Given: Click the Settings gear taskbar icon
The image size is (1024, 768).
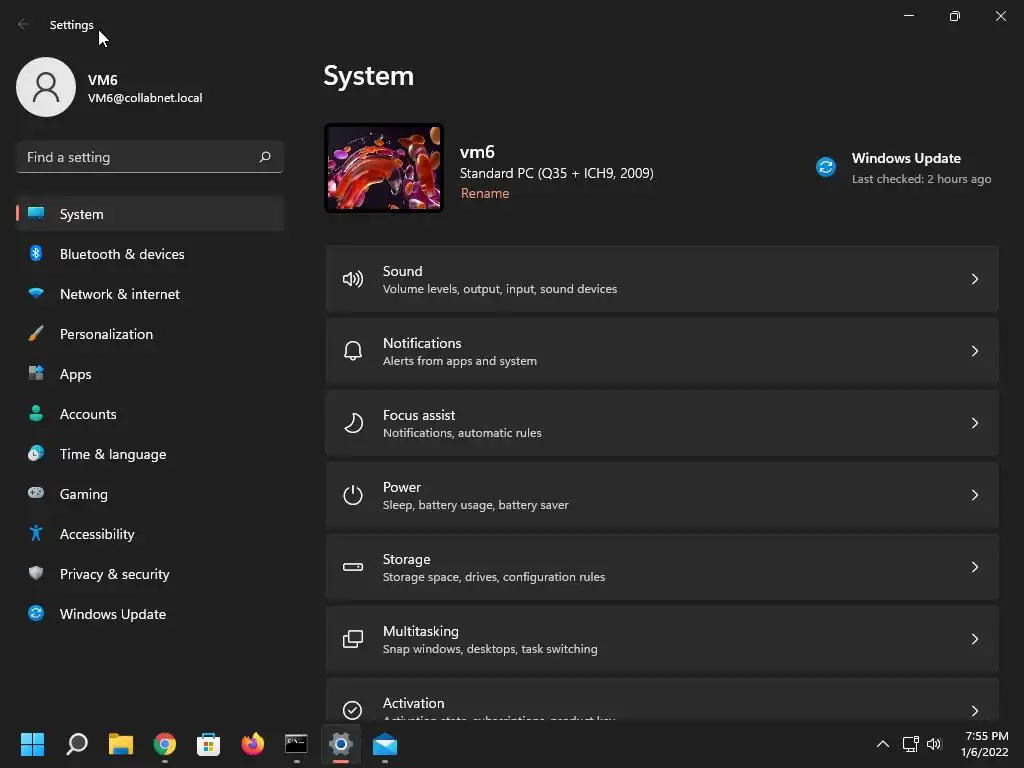Looking at the screenshot, I should coord(341,744).
